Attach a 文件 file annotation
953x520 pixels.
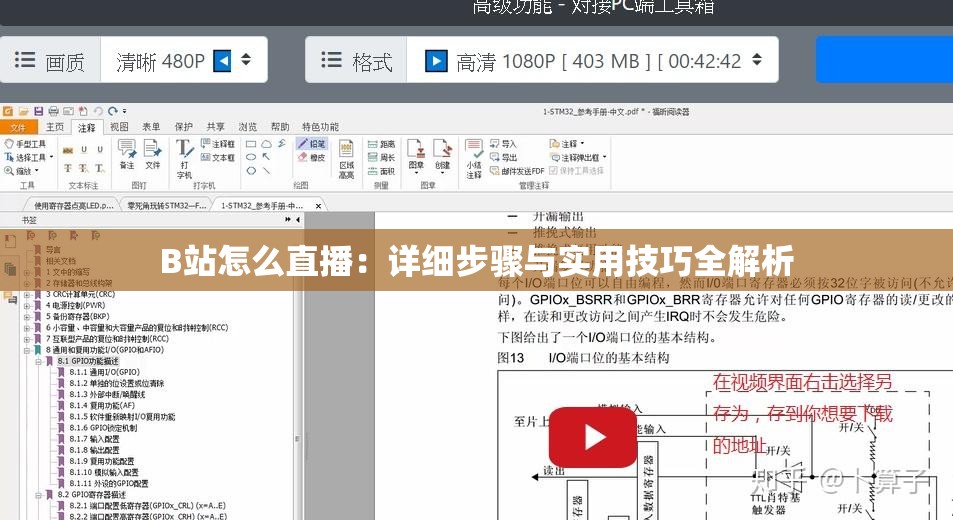(x=153, y=154)
